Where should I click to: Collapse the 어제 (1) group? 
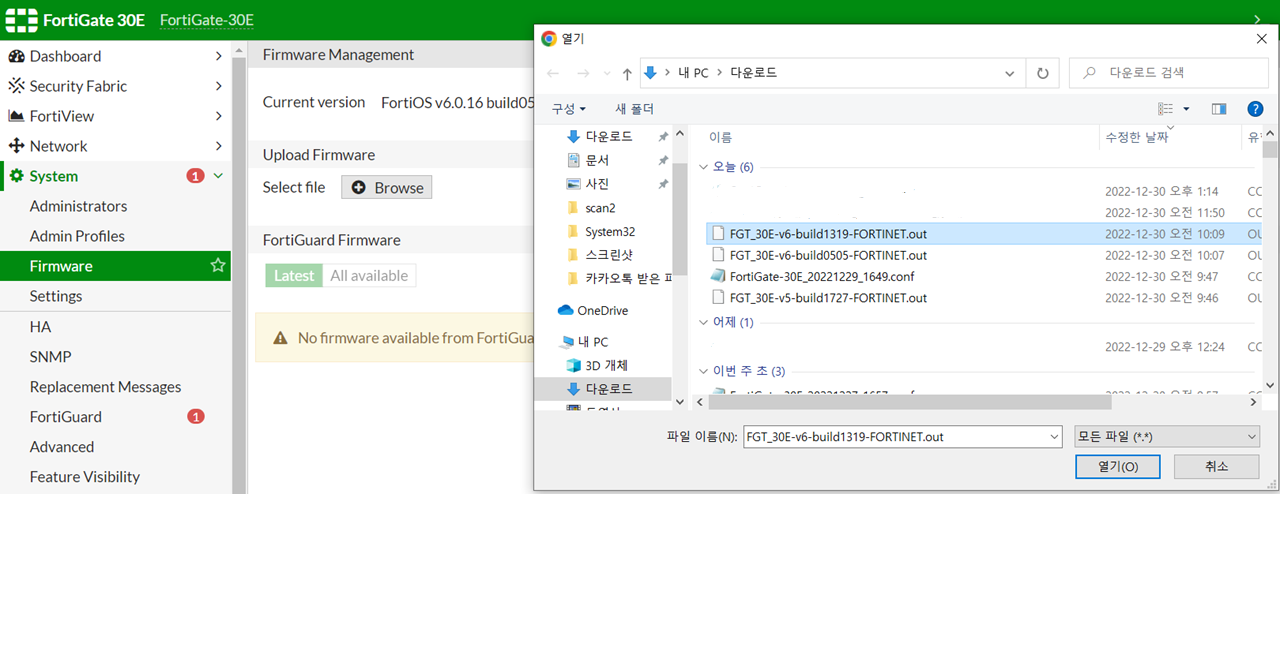click(703, 322)
